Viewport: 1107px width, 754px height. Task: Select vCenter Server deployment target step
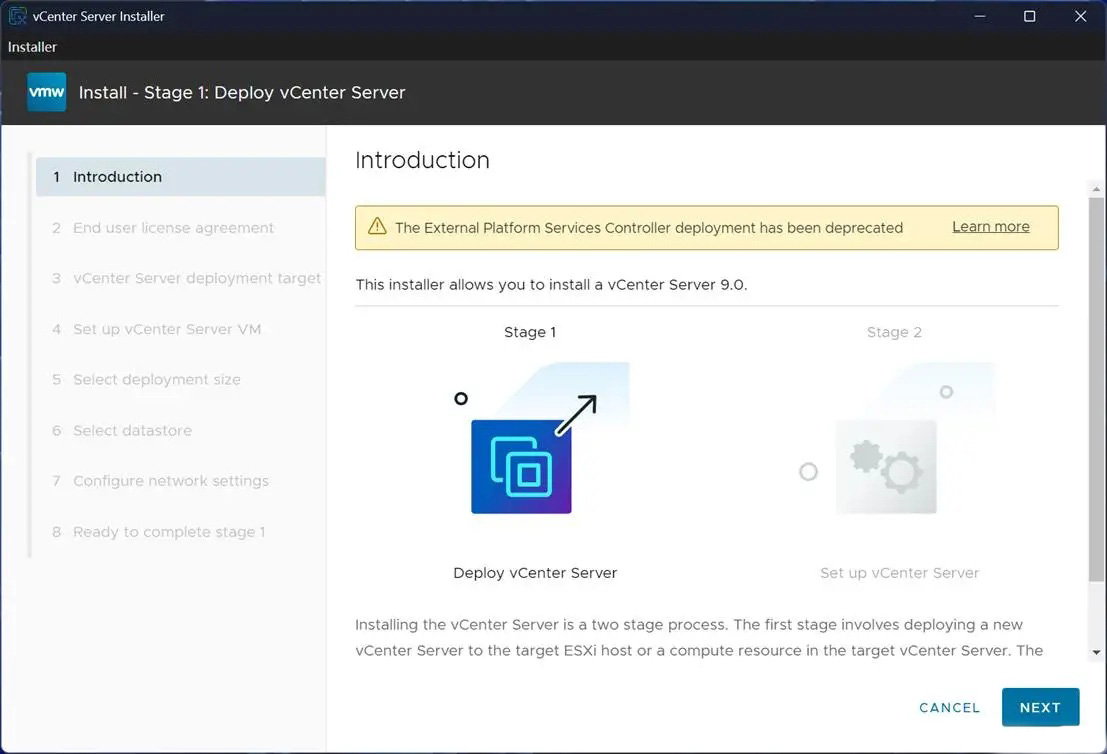(196, 278)
